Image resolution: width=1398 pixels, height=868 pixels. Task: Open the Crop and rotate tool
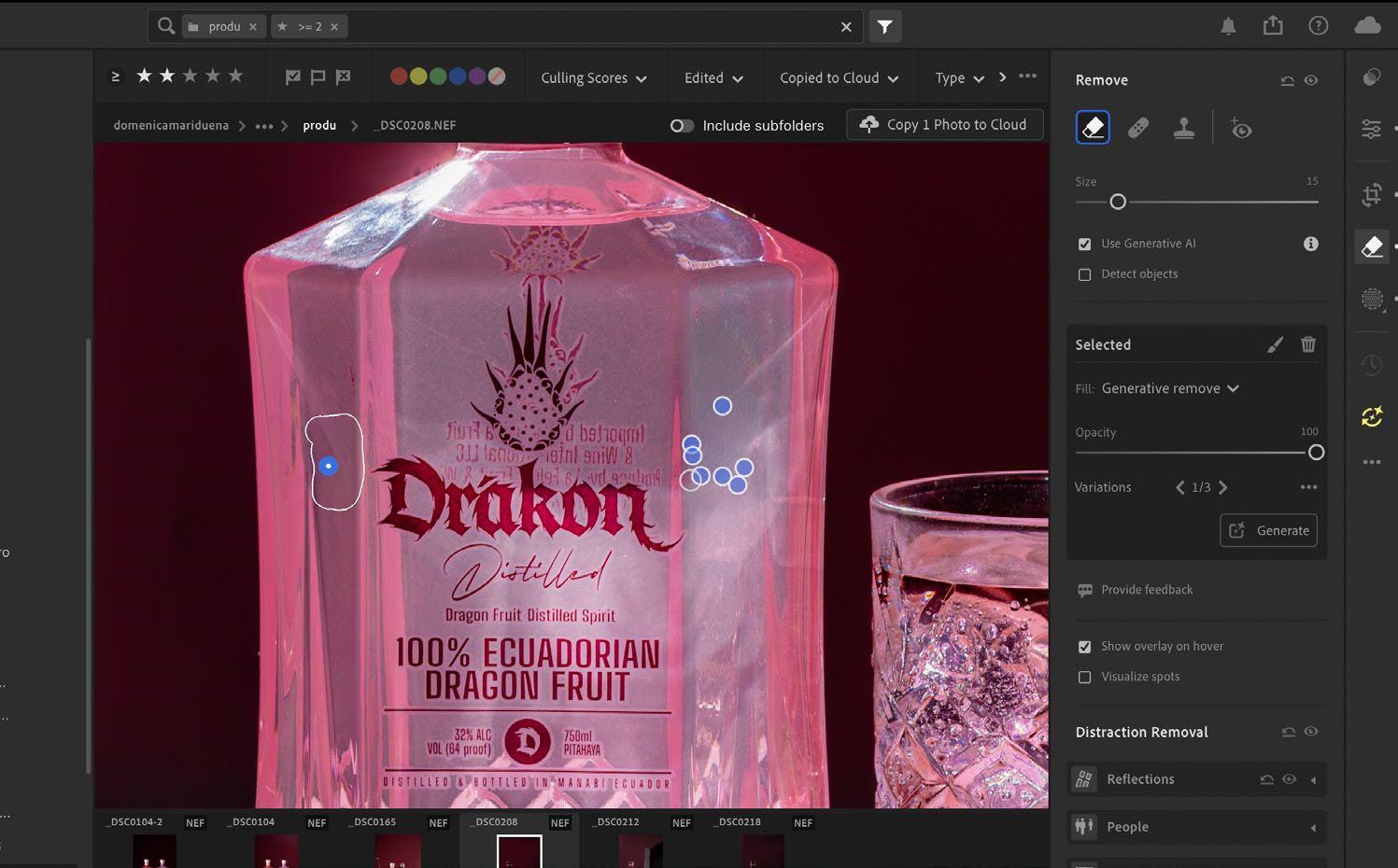[x=1372, y=194]
